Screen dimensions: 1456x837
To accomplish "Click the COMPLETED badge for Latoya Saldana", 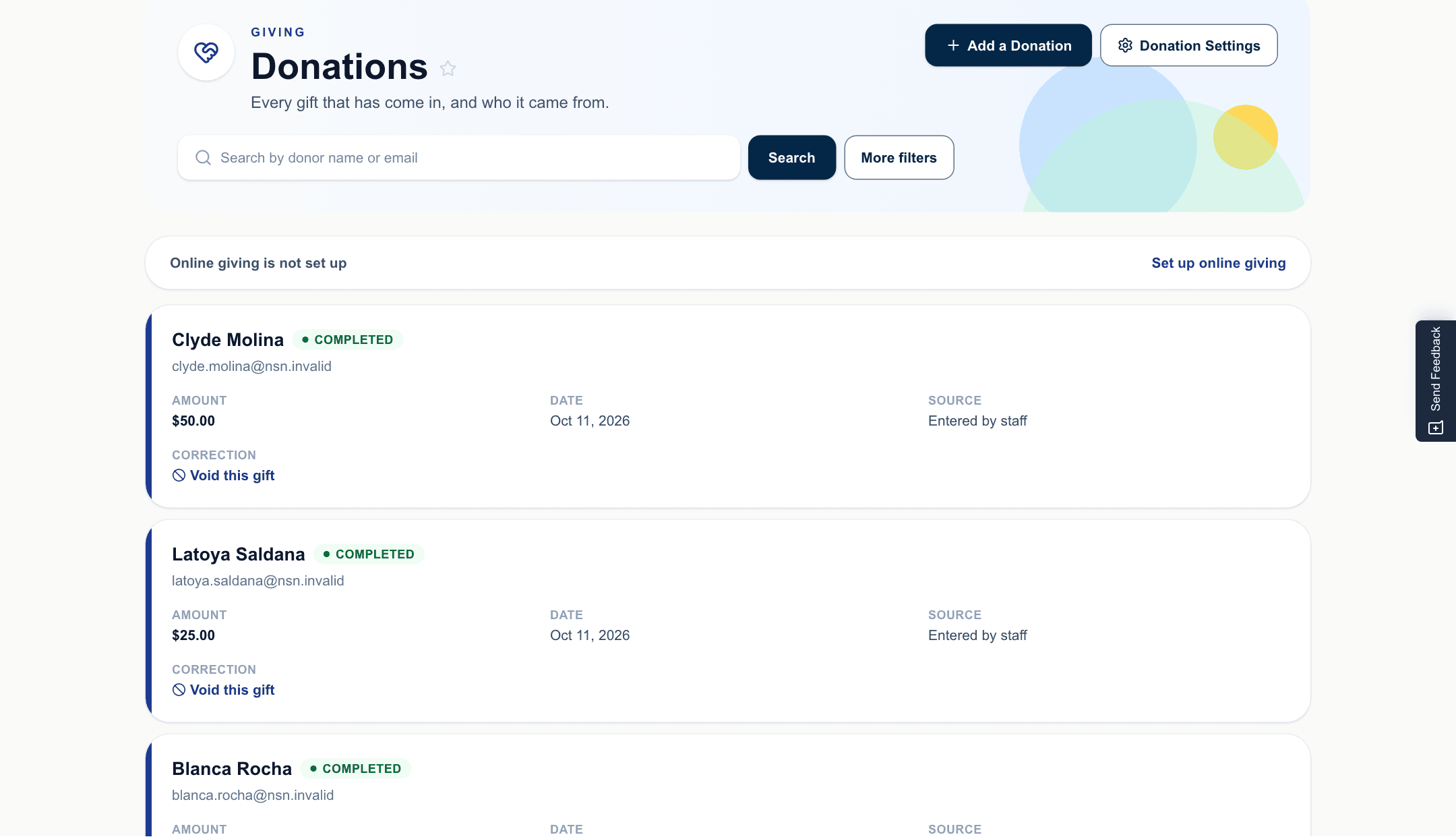I will [x=369, y=554].
